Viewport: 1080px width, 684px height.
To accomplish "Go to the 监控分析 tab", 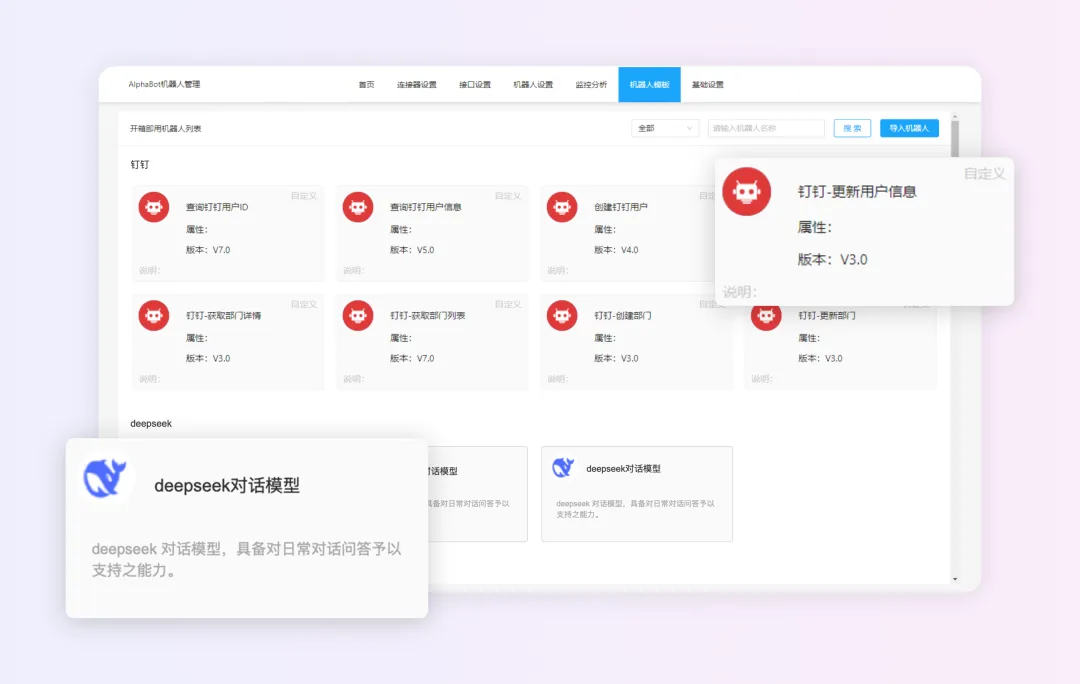I will click(x=591, y=85).
